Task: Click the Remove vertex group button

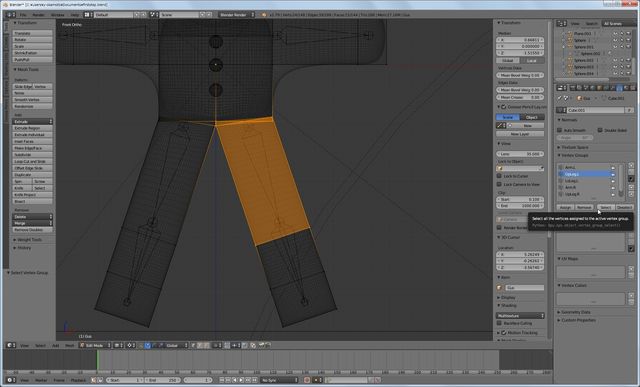Action: click(584, 207)
